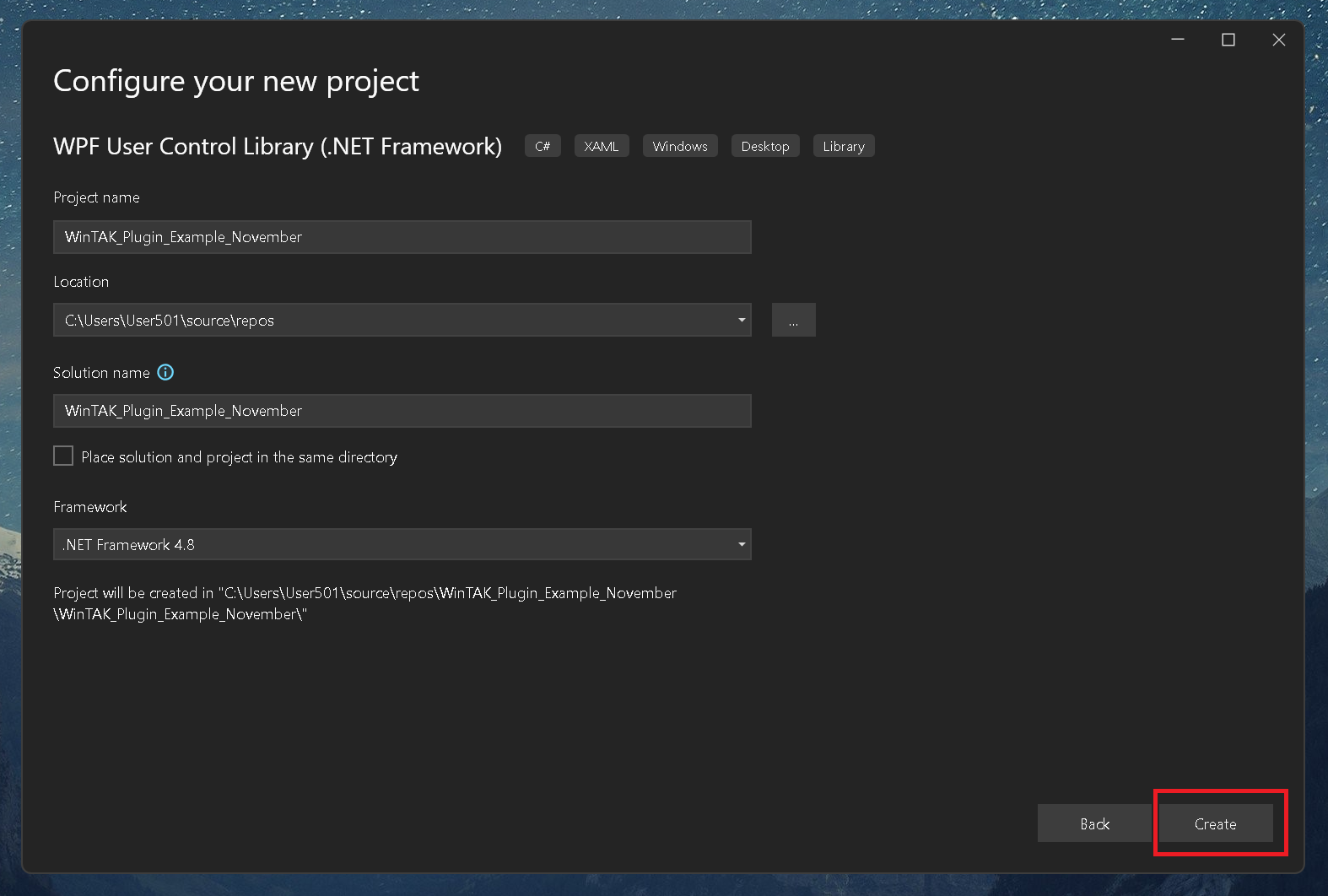
Task: Open the location browse ellipsis button
Action: point(793,320)
